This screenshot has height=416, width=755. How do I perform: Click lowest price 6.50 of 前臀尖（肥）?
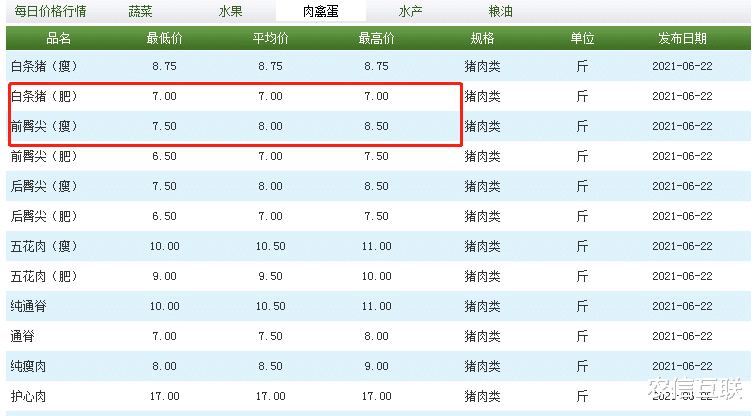click(x=165, y=156)
